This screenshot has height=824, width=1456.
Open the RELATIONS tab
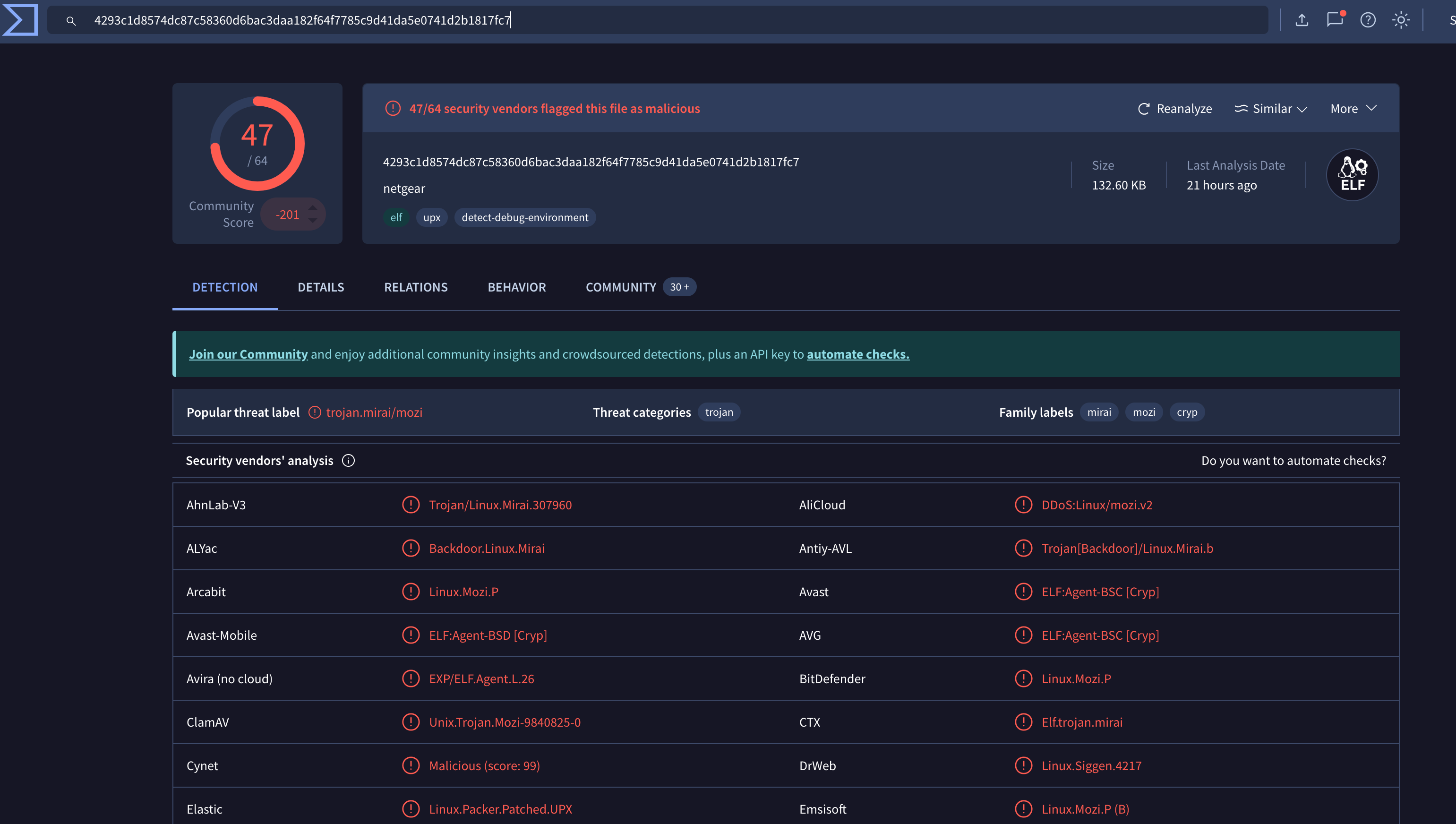tap(416, 287)
